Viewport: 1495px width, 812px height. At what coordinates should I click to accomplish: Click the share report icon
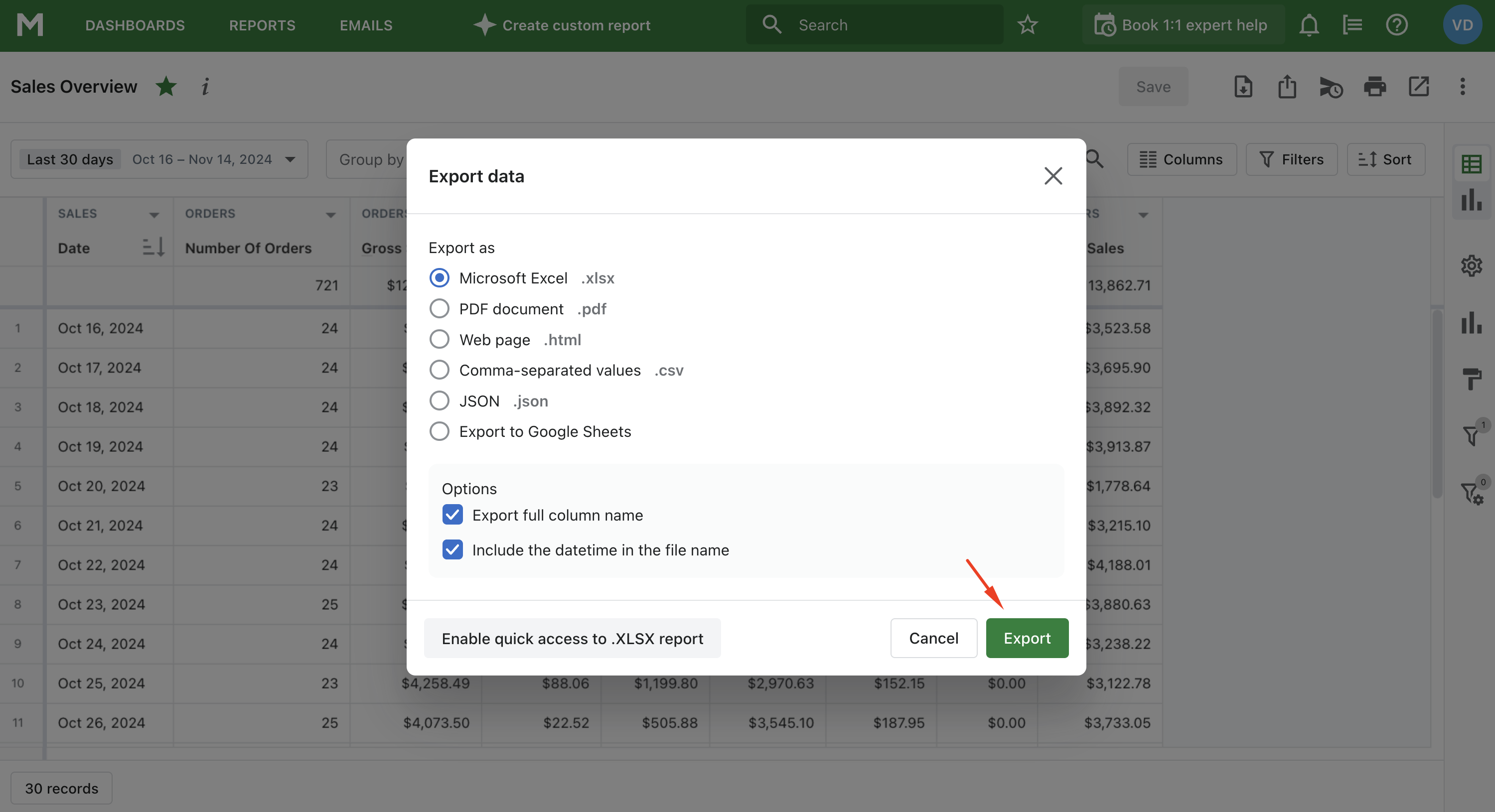(x=1287, y=87)
